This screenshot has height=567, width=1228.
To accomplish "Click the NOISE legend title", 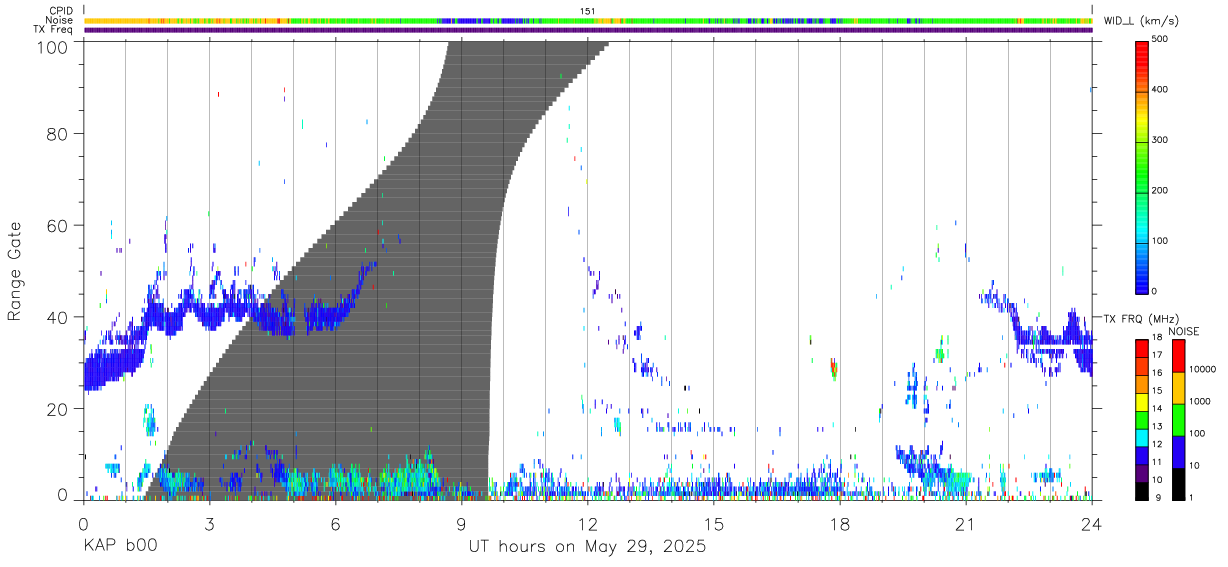I will pos(1183,331).
